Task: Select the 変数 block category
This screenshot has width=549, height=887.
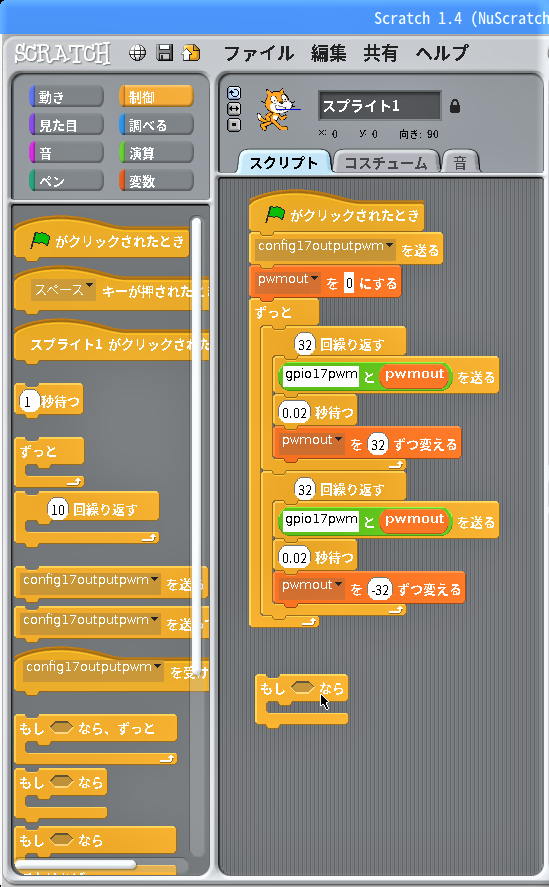Action: (156, 181)
